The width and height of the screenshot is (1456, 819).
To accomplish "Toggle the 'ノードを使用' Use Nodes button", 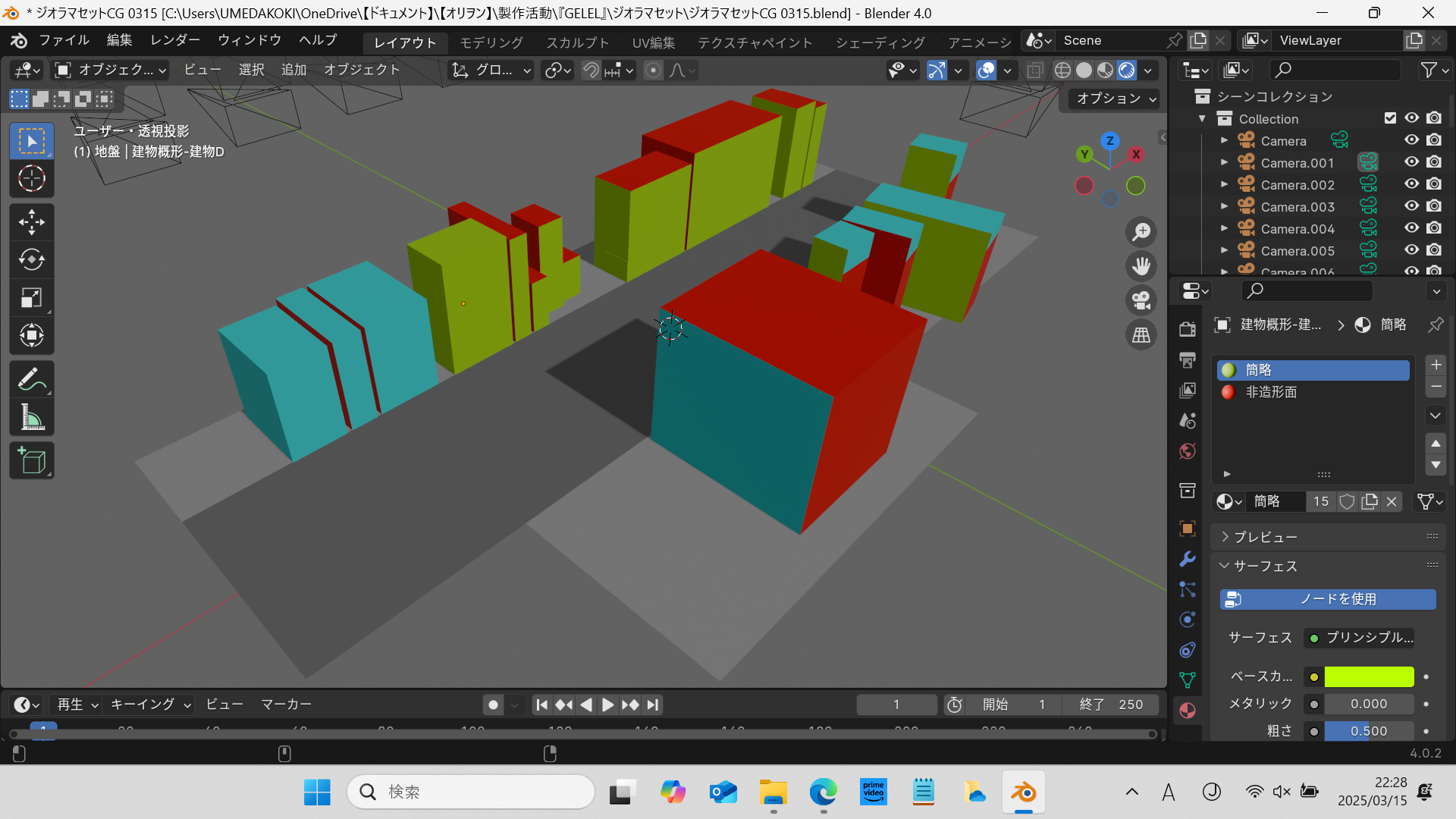I will point(1328,599).
